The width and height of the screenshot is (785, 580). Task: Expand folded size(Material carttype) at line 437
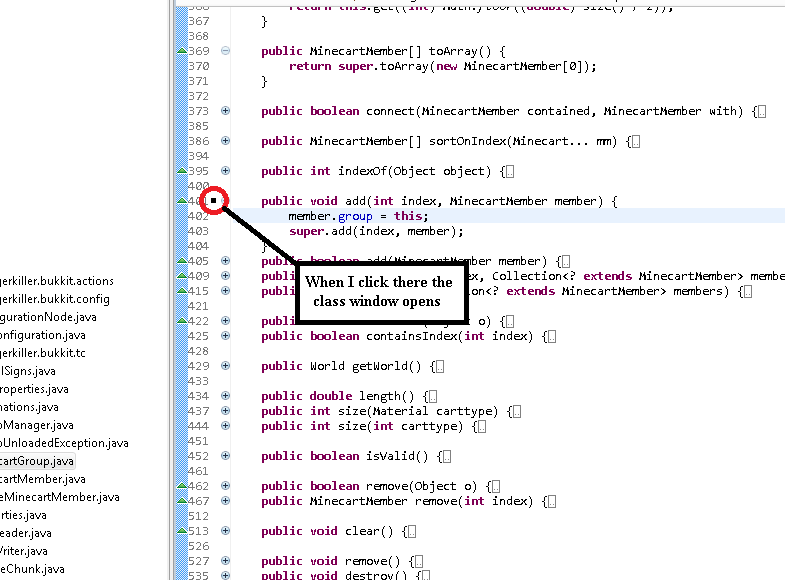click(225, 411)
